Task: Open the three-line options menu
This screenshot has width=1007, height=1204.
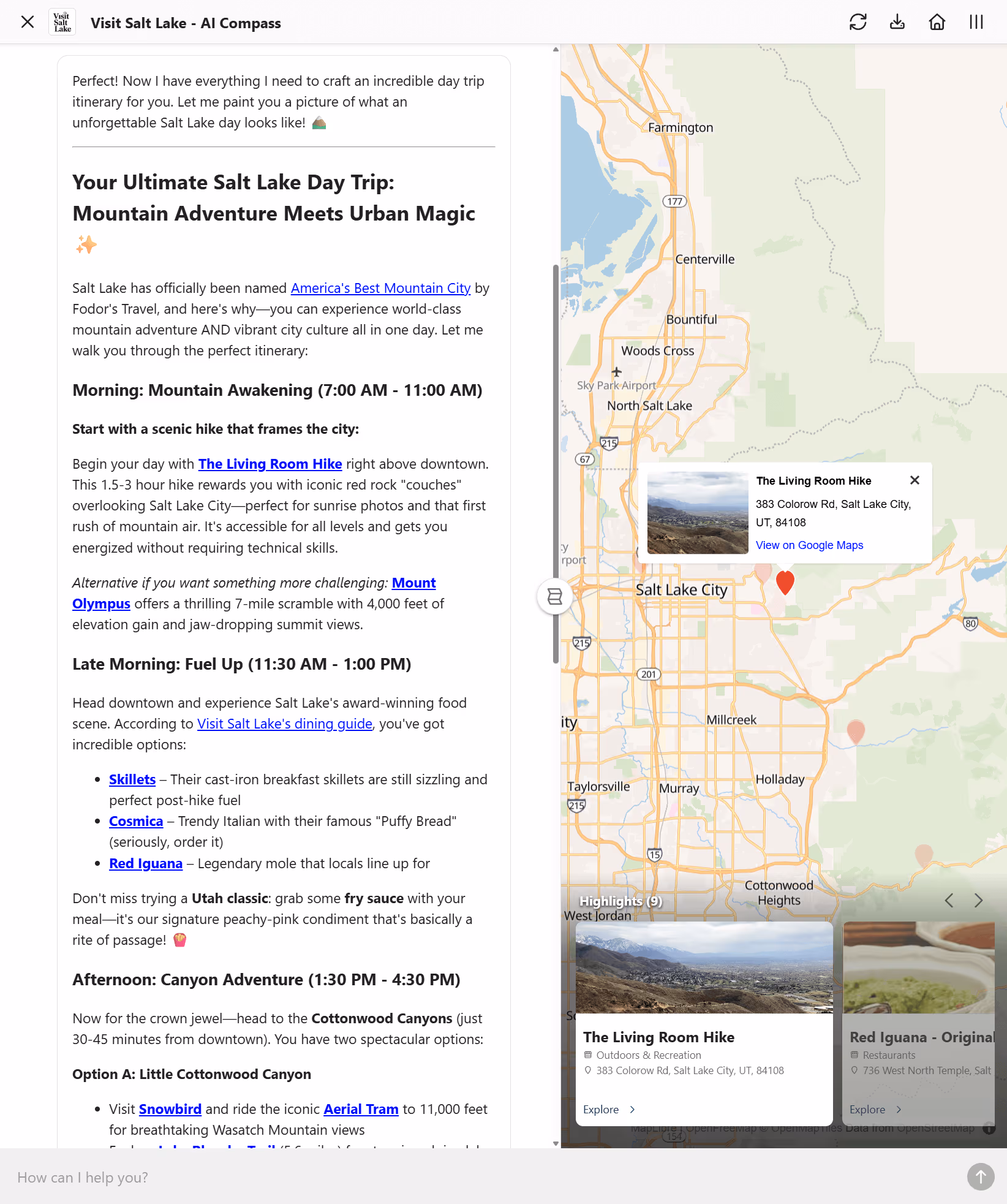Action: pos(975,22)
